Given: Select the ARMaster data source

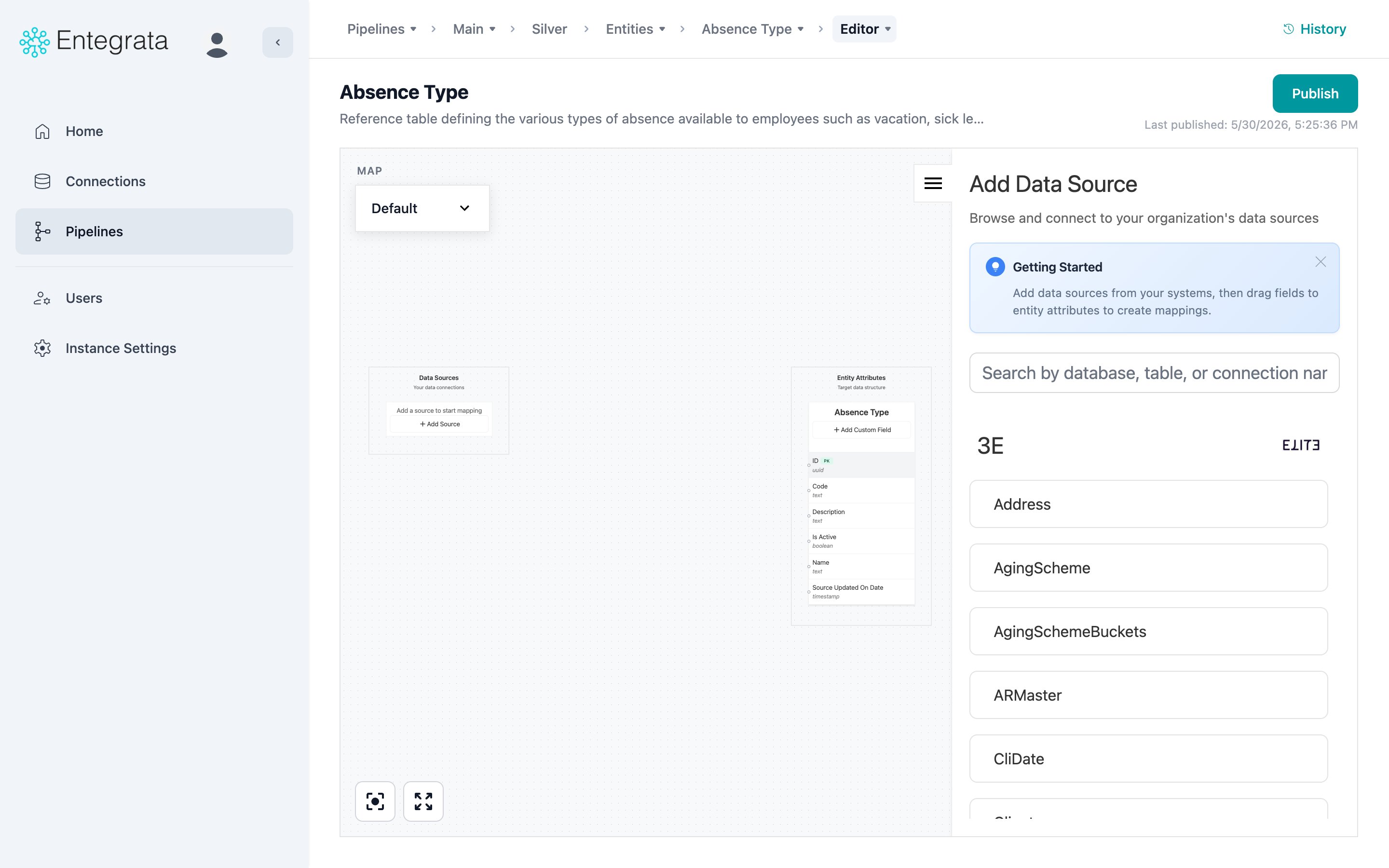Looking at the screenshot, I should [1148, 695].
